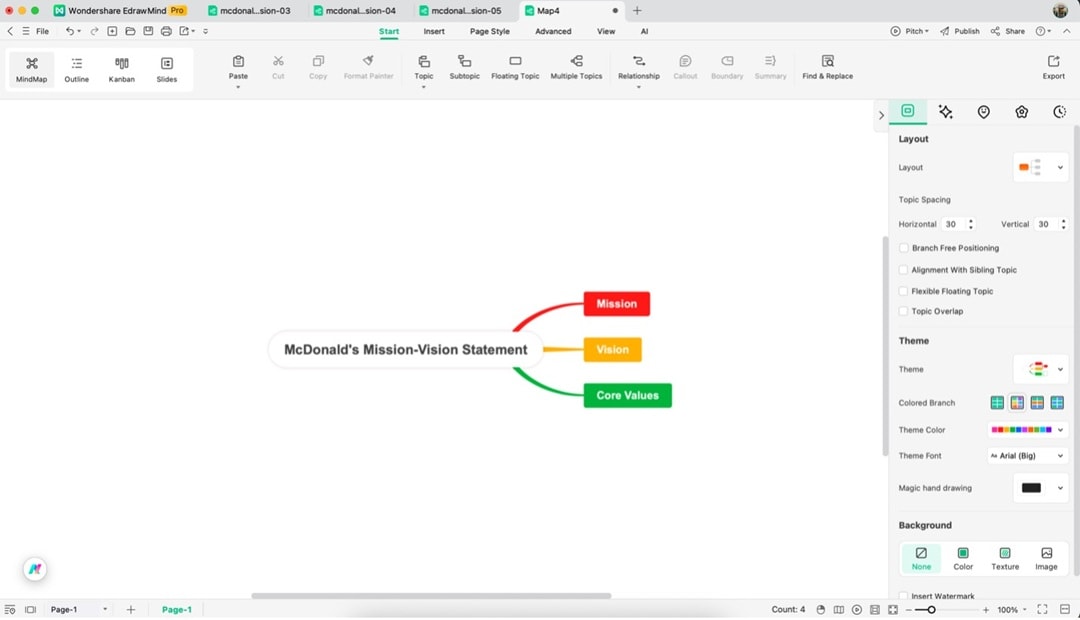Viewport: 1080px width, 620px height.
Task: Collapse the right side panel
Action: coord(881,115)
